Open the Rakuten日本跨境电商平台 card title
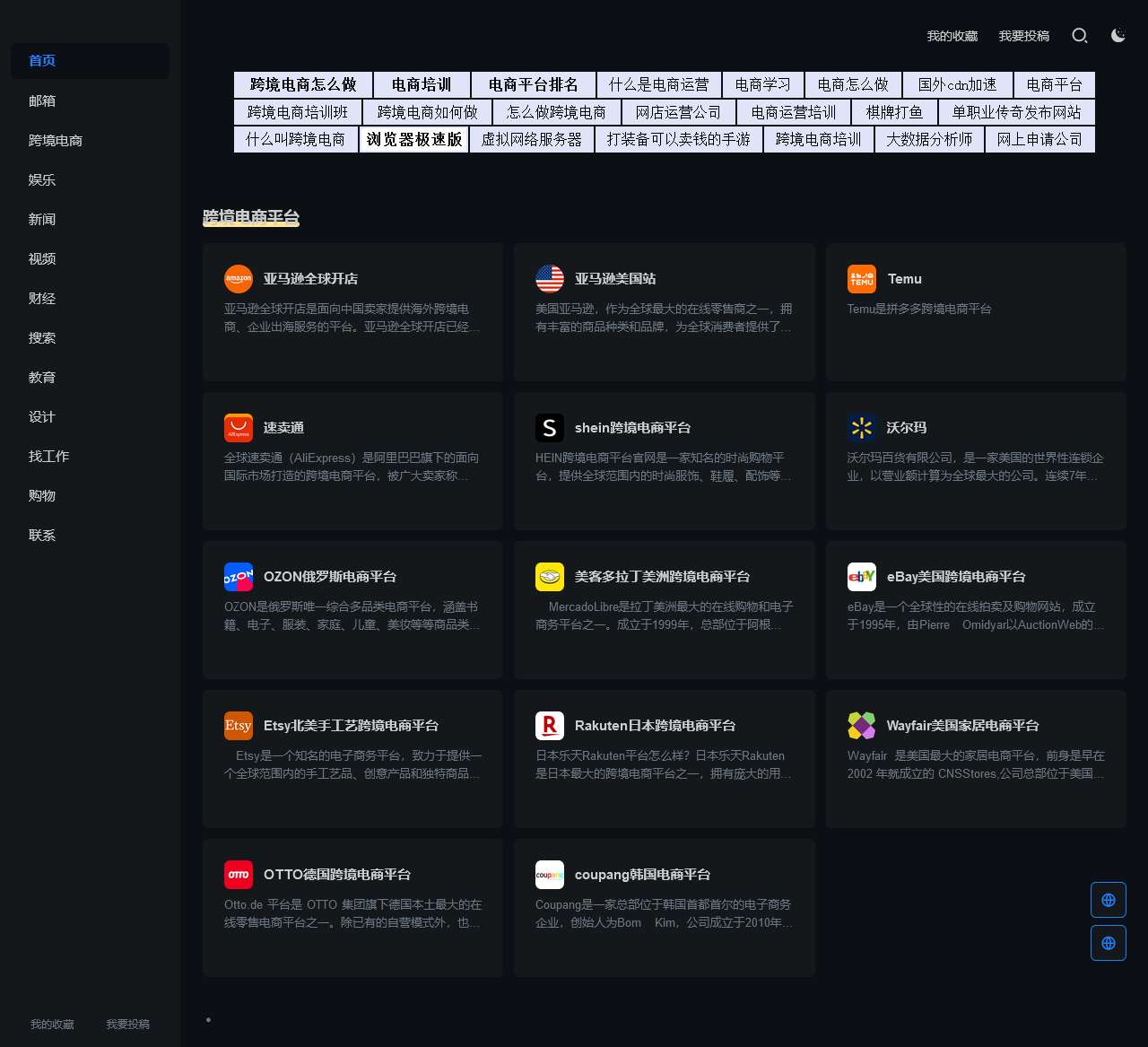This screenshot has width=1148, height=1047. click(655, 726)
